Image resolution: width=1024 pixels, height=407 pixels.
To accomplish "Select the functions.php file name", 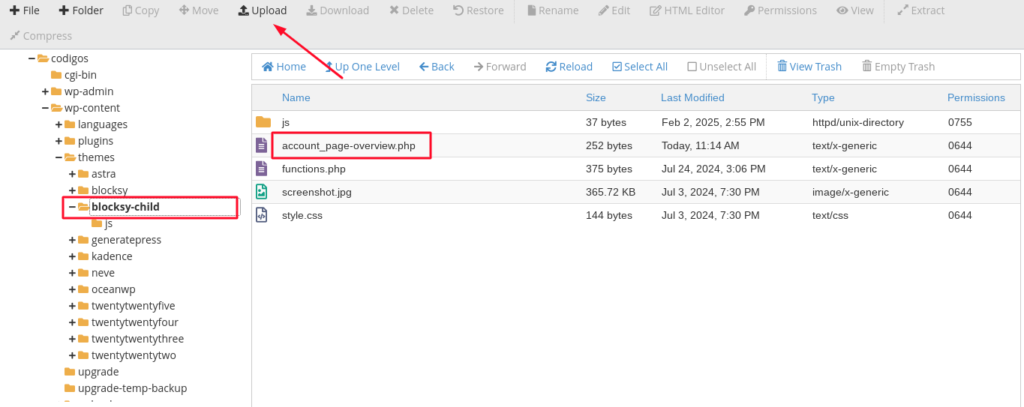I will (313, 169).
